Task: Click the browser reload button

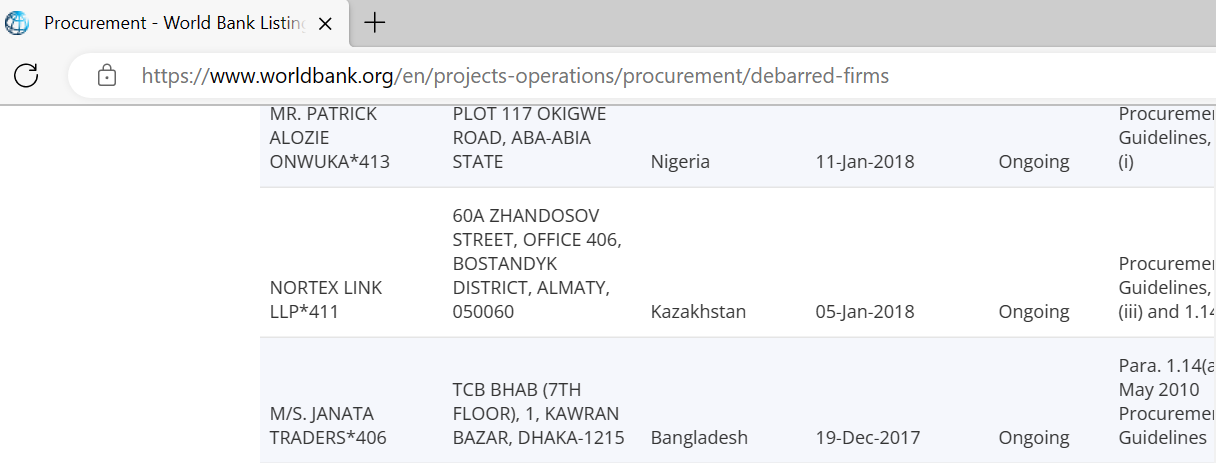Action: click(x=26, y=75)
